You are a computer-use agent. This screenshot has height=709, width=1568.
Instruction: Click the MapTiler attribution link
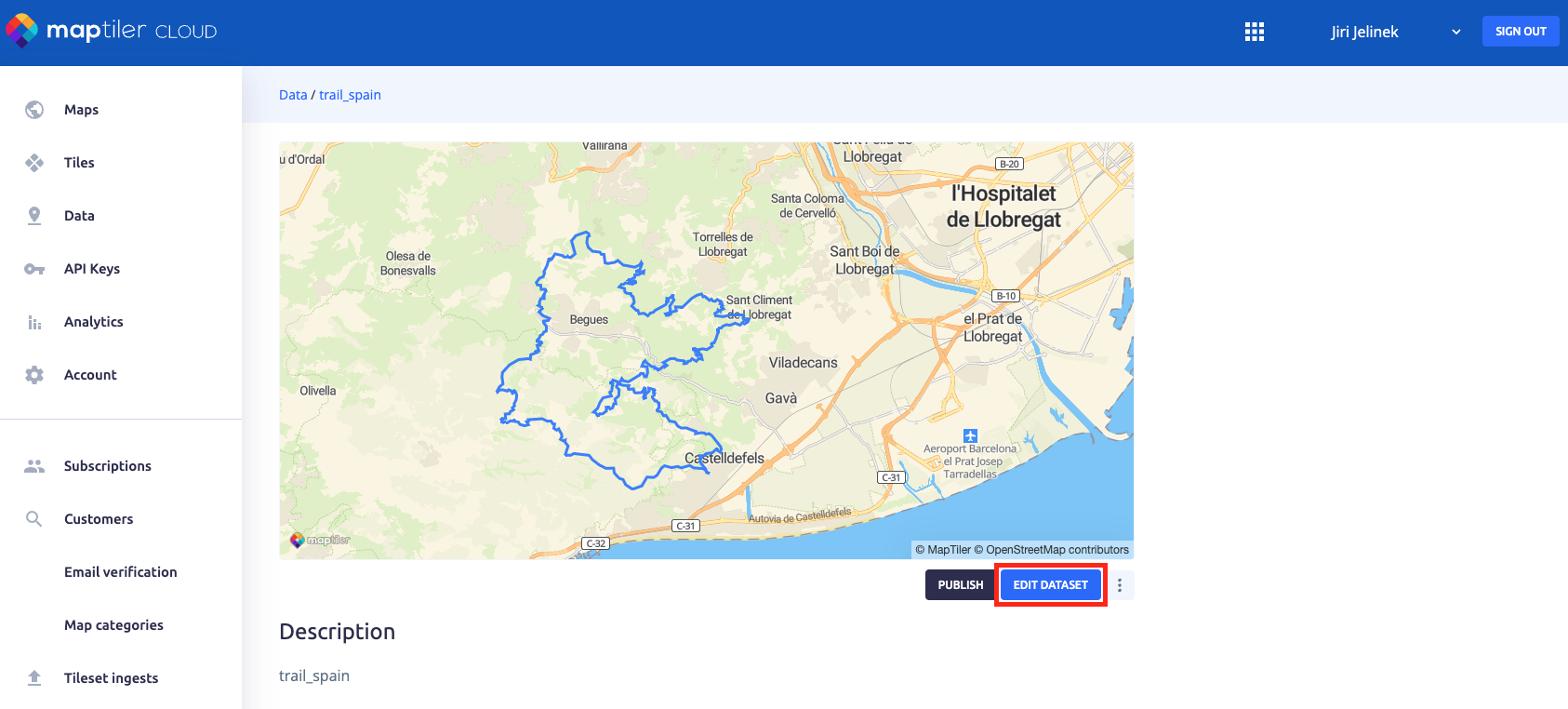[943, 550]
